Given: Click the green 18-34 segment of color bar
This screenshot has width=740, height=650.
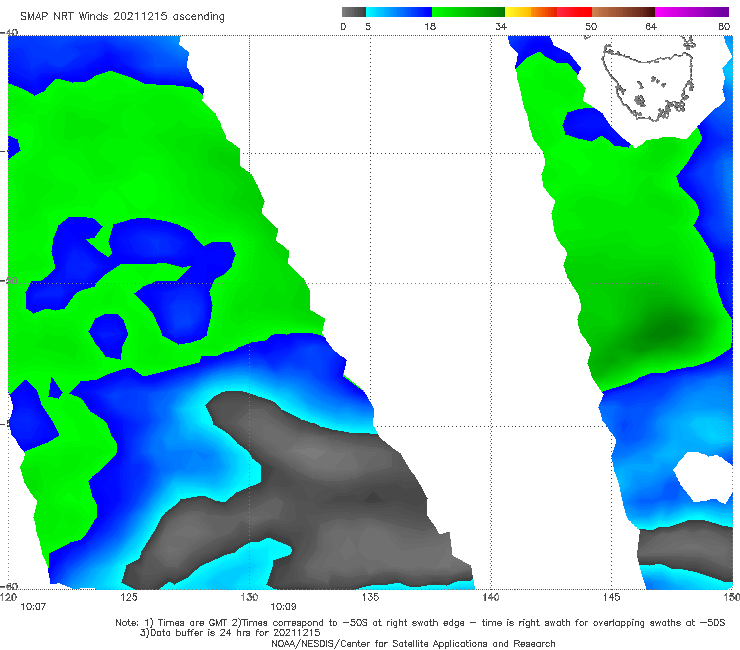Looking at the screenshot, I should [468, 12].
